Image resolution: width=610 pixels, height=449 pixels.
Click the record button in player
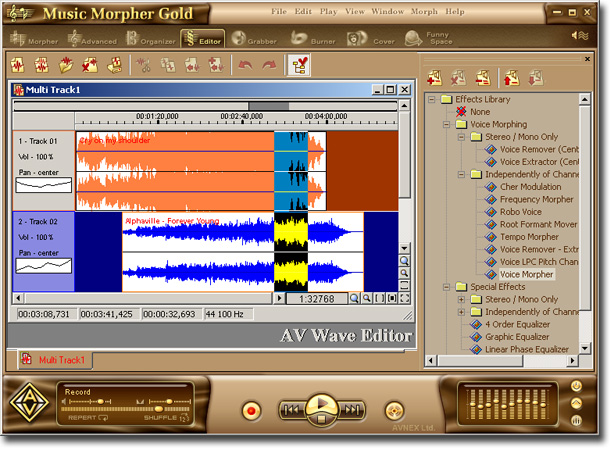[x=251, y=411]
